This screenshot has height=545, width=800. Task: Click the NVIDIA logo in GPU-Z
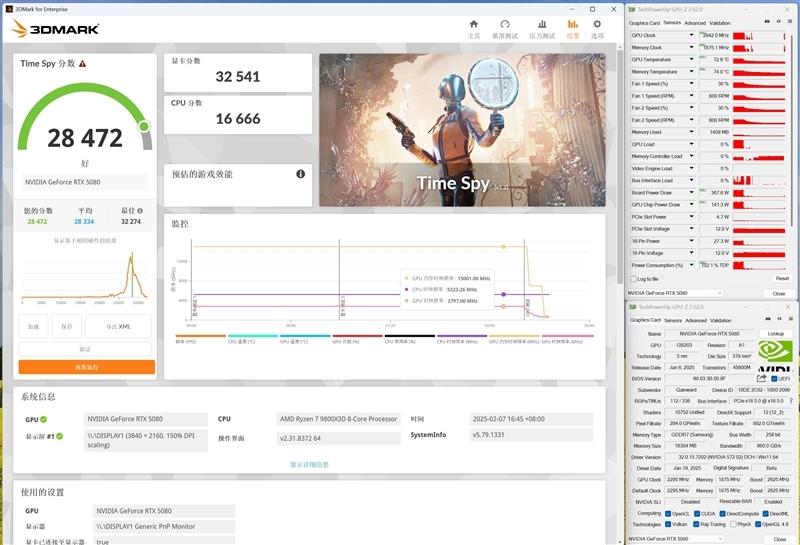[775, 356]
